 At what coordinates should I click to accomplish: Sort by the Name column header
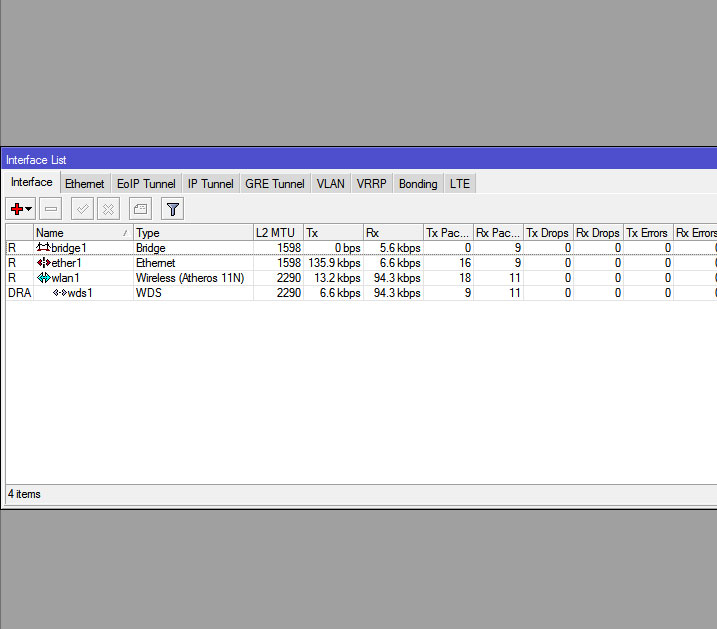tap(80, 233)
